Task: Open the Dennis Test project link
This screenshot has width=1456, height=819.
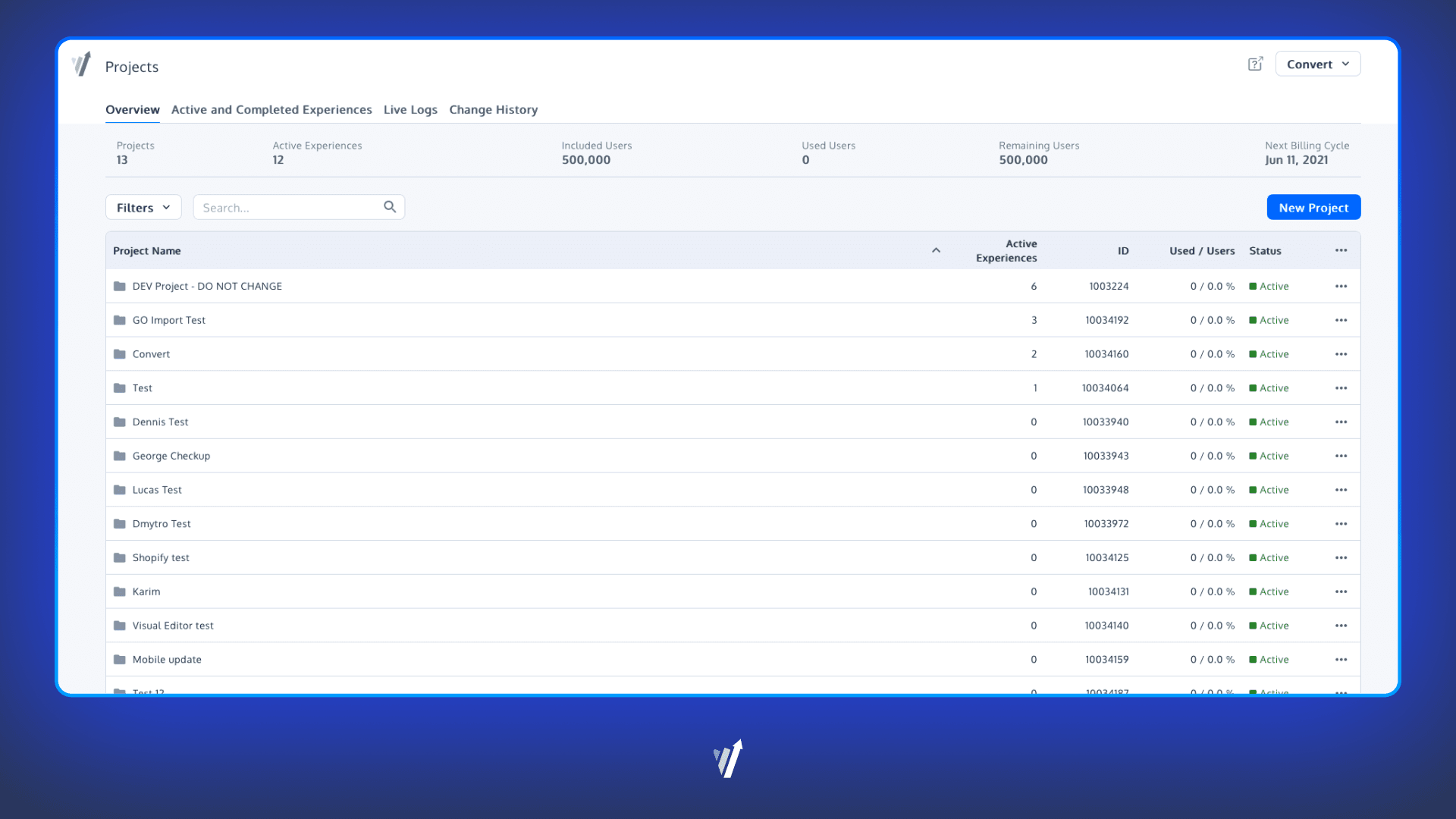Action: coord(160,422)
